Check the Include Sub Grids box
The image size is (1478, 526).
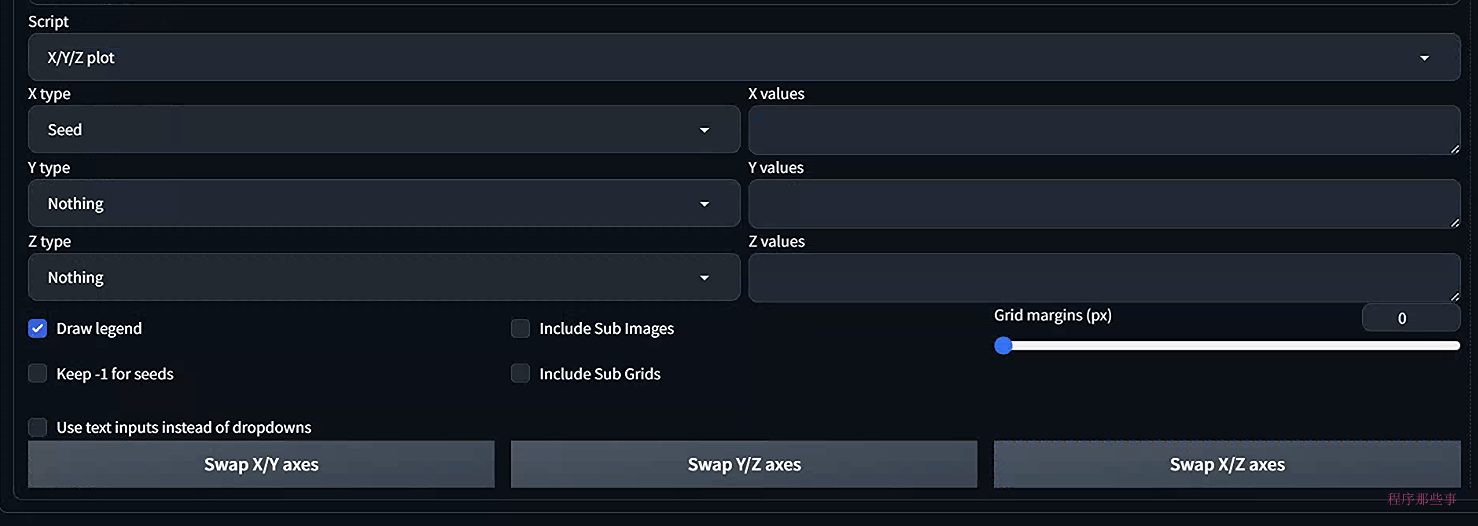click(520, 373)
